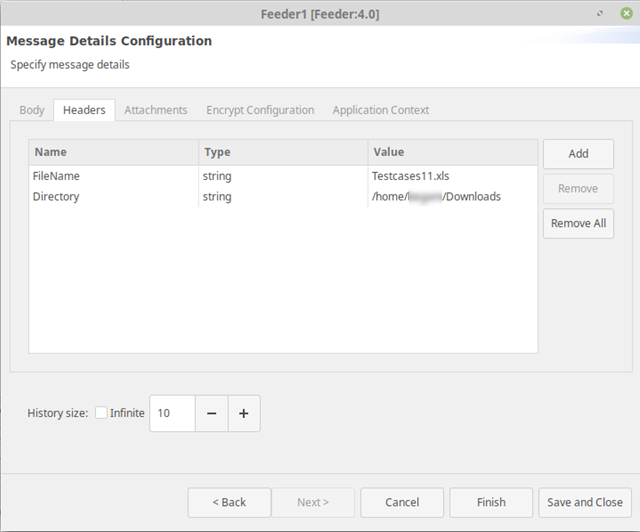Enable the Infinite history checkbox

(x=102, y=413)
